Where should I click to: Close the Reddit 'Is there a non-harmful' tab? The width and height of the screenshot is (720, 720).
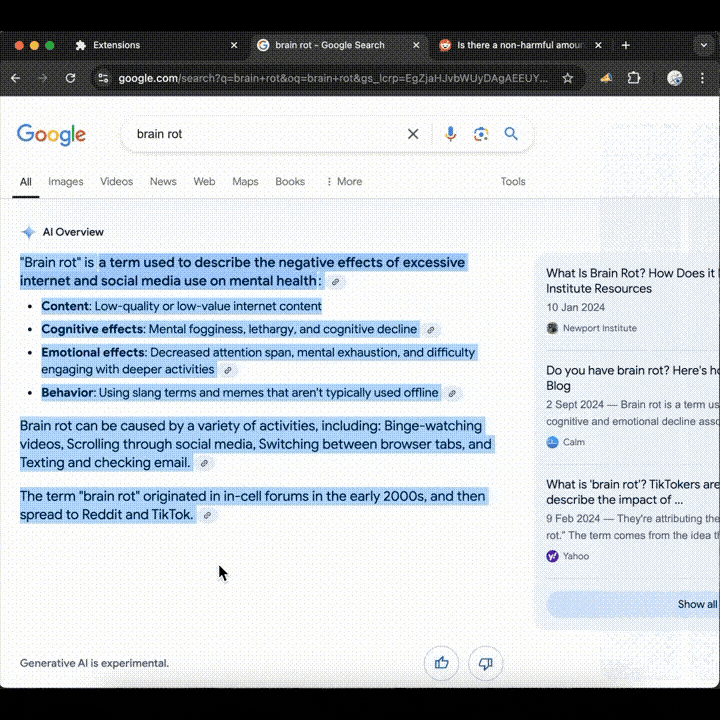coord(598,45)
